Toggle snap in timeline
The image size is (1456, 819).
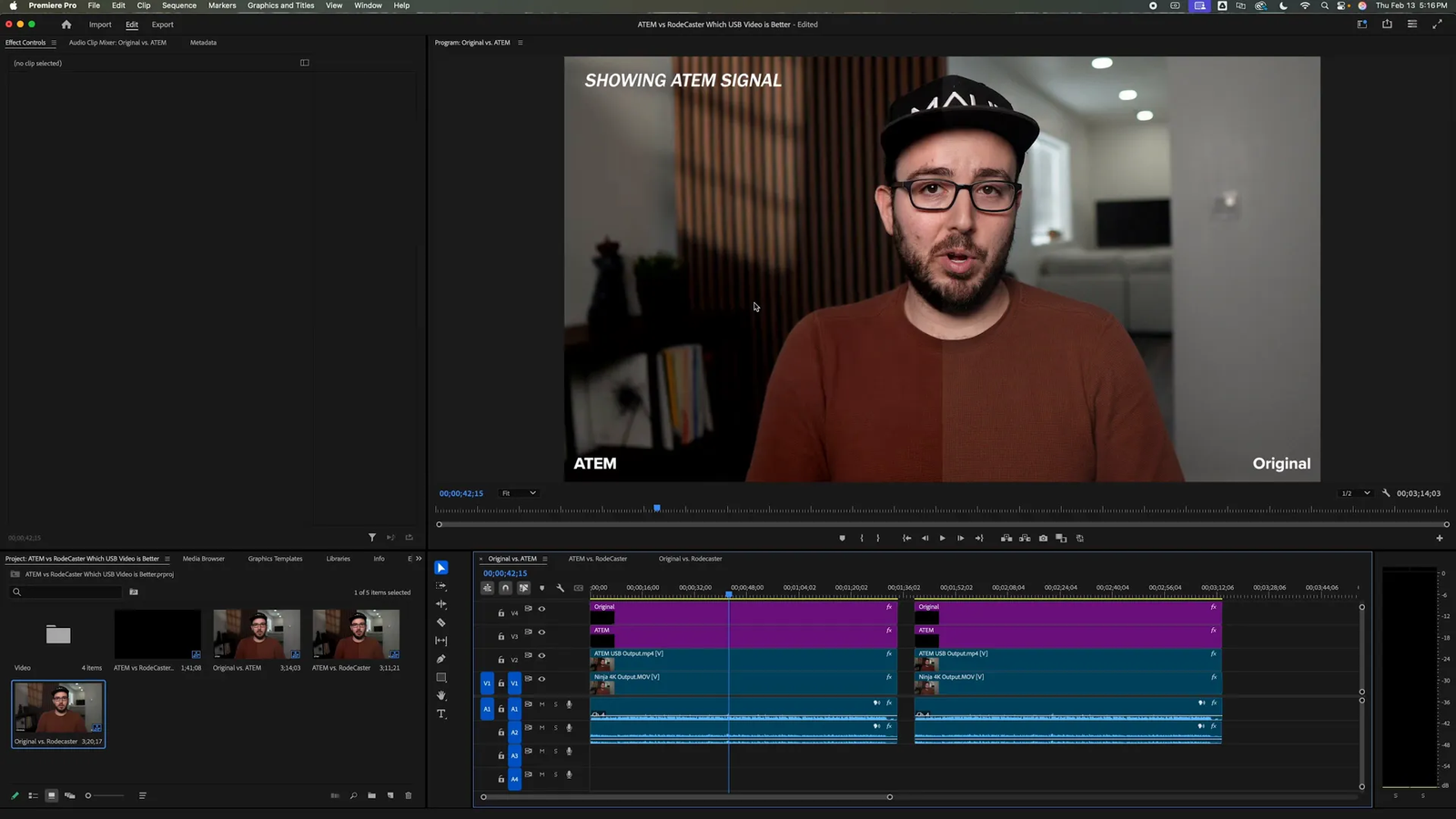click(x=505, y=588)
